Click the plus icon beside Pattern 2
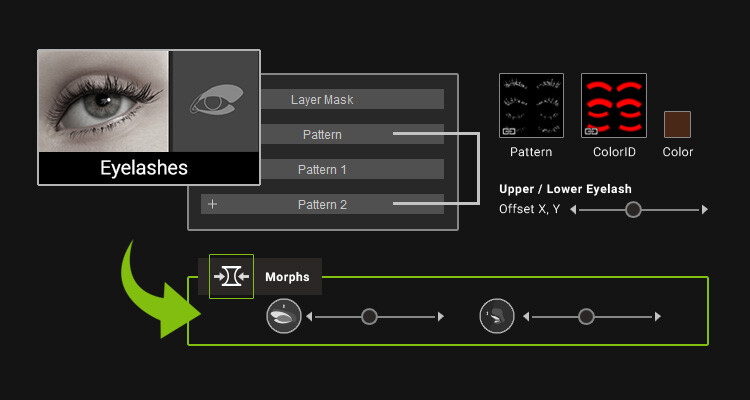750x400 pixels. [x=213, y=204]
